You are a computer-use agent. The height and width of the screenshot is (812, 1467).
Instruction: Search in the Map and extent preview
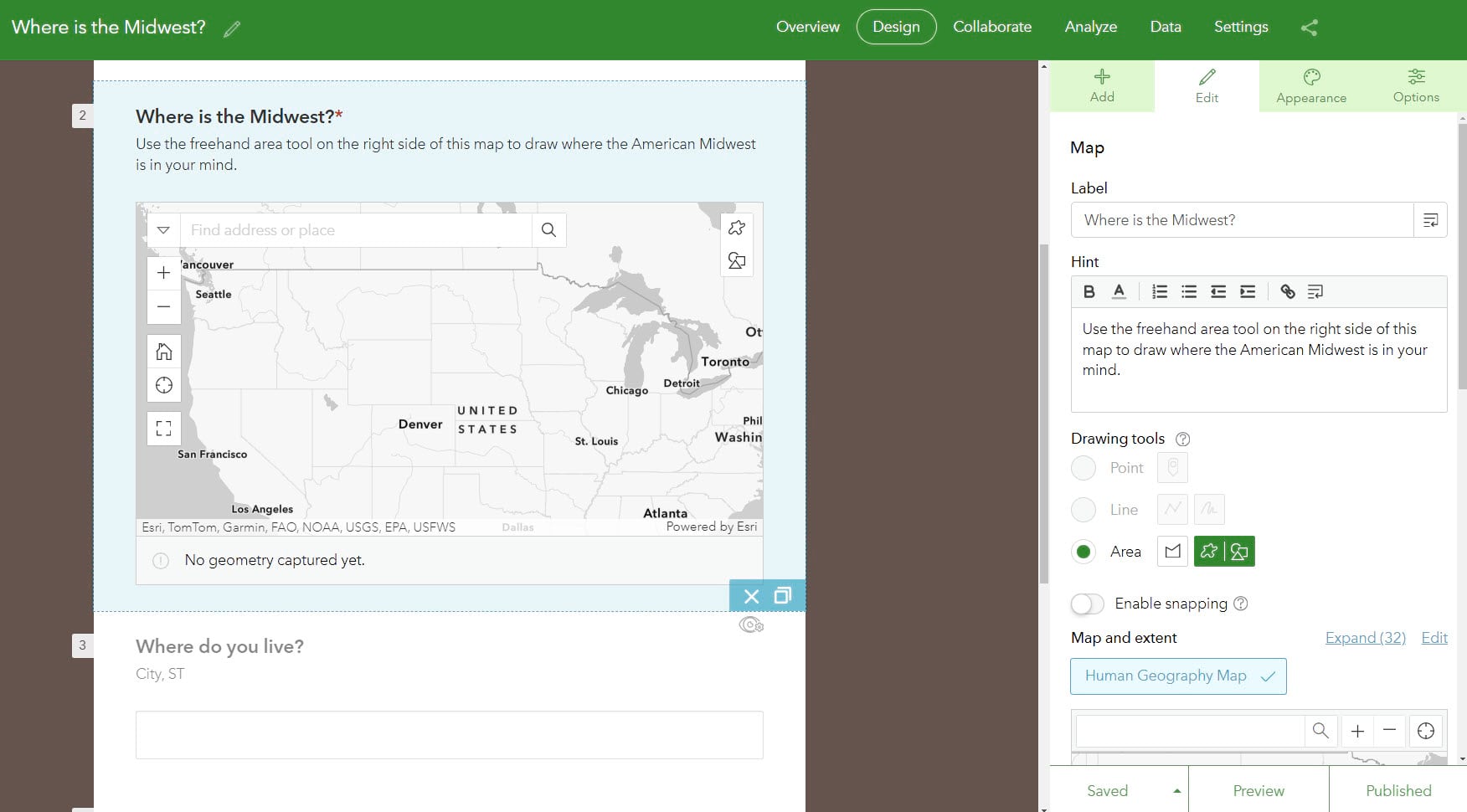[x=1320, y=731]
